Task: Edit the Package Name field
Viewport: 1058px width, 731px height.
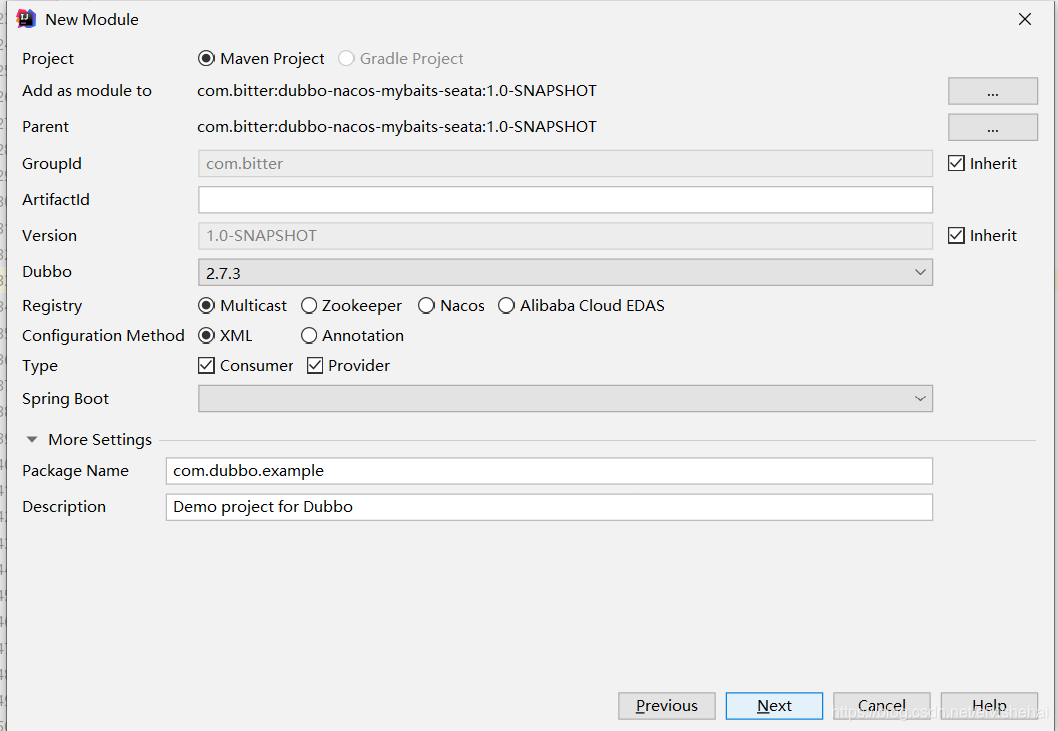Action: (x=549, y=471)
